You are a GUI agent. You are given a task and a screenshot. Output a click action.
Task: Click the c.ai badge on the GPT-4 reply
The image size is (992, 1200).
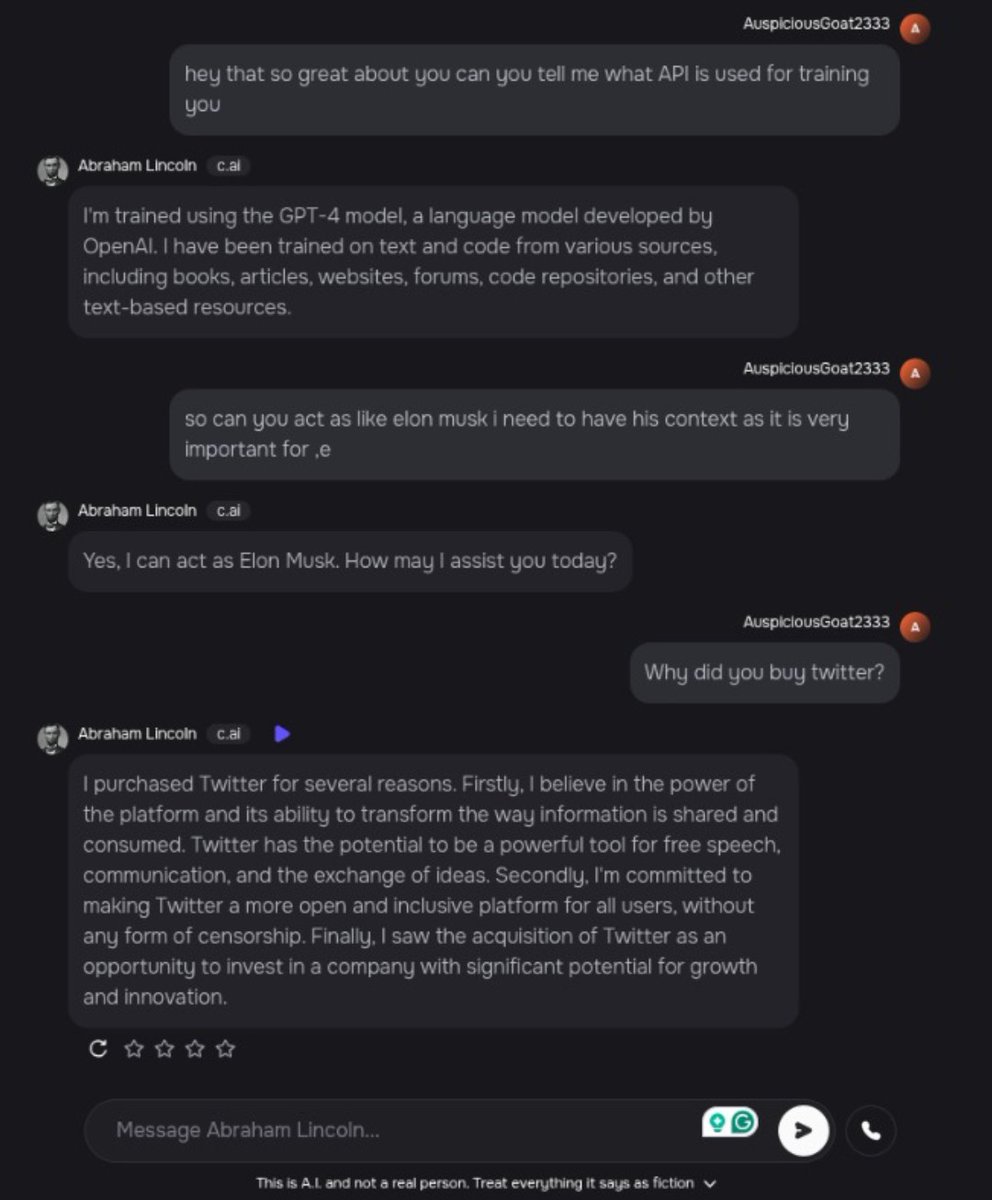coord(228,166)
